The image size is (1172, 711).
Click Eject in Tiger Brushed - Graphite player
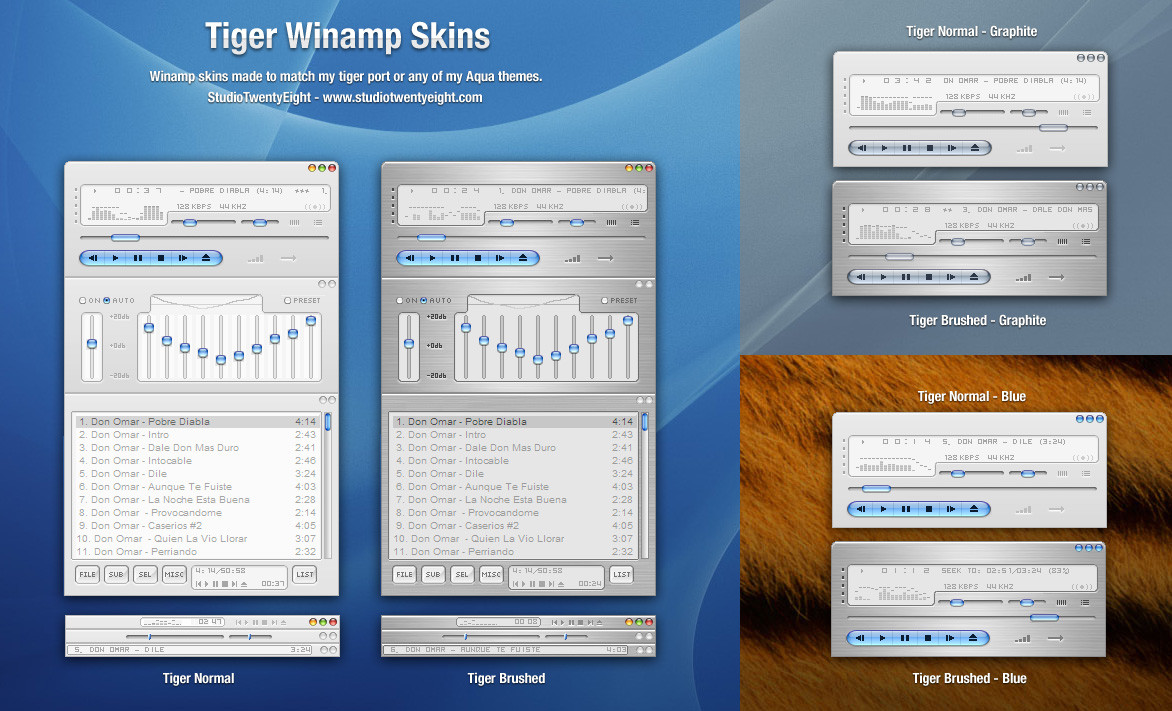click(974, 277)
